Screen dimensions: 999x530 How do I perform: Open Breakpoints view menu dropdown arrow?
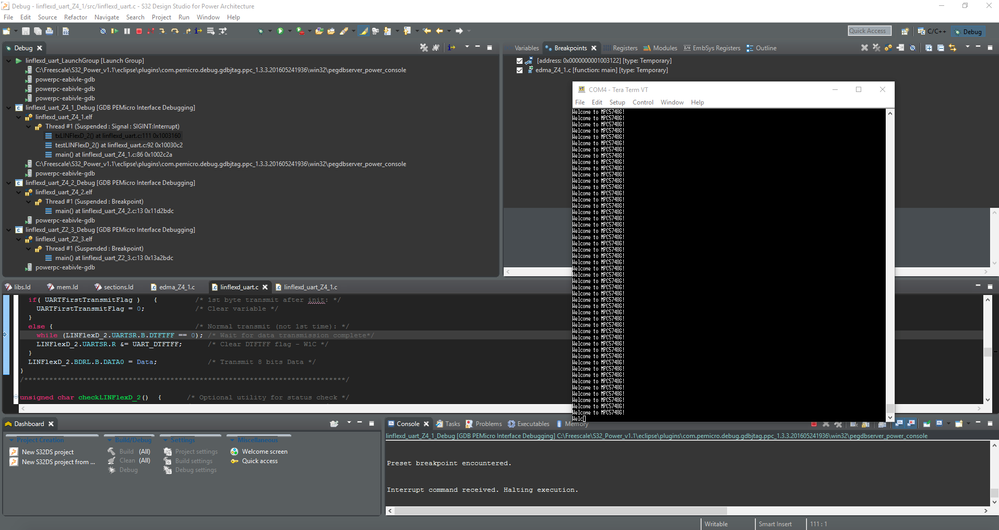click(x=968, y=48)
